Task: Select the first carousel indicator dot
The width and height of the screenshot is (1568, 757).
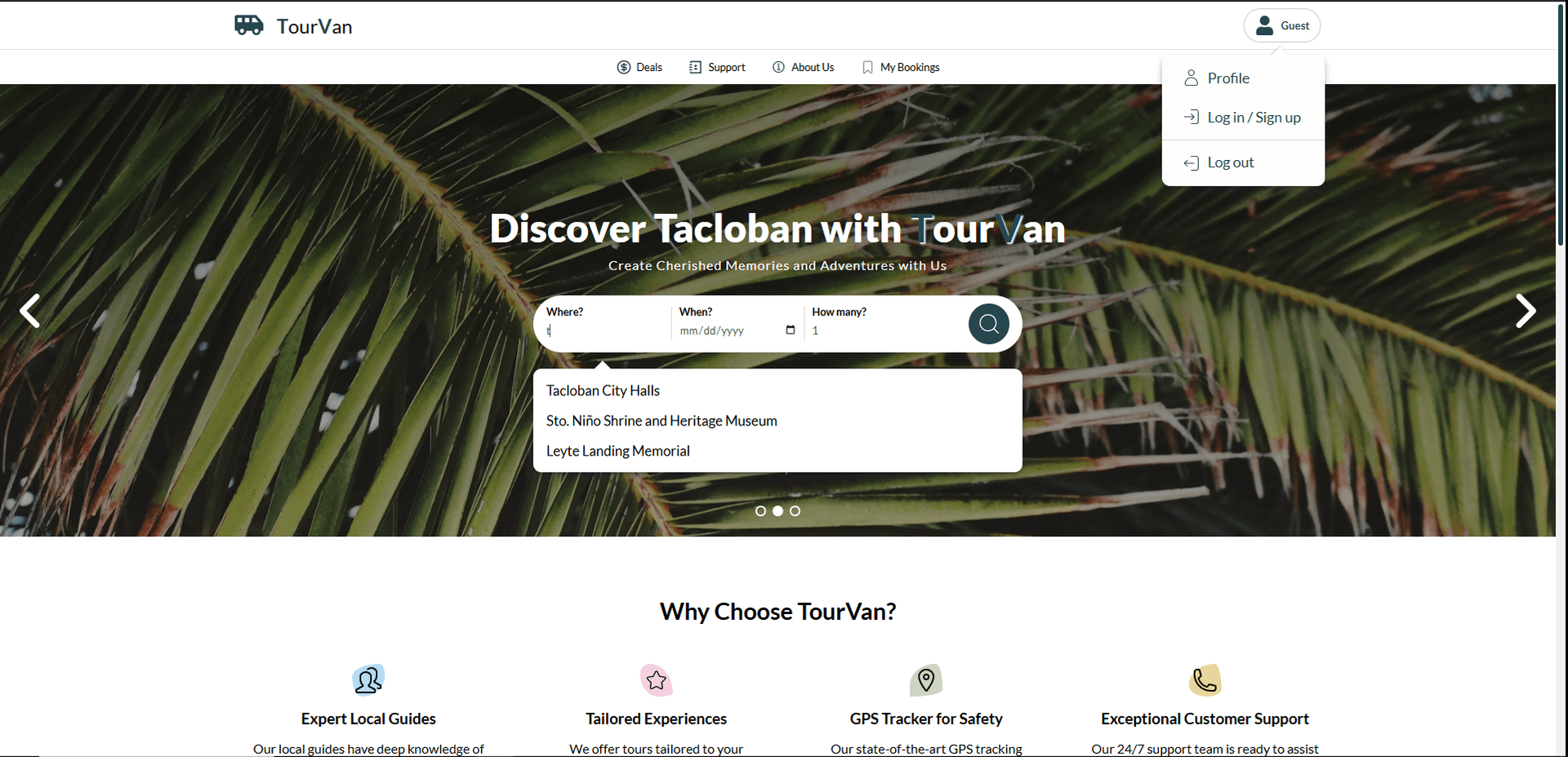Action: (760, 511)
